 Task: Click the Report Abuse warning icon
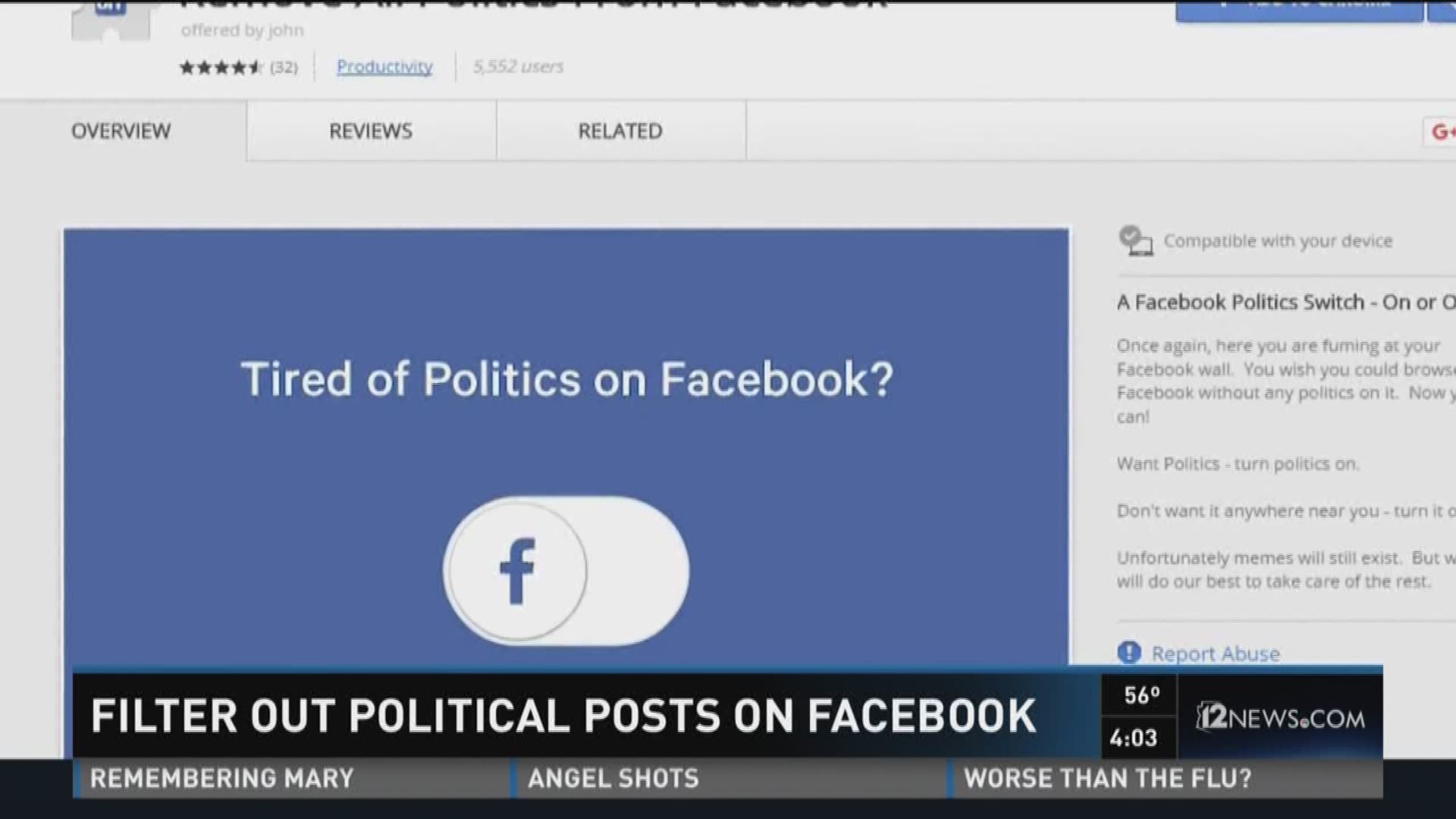point(1129,653)
